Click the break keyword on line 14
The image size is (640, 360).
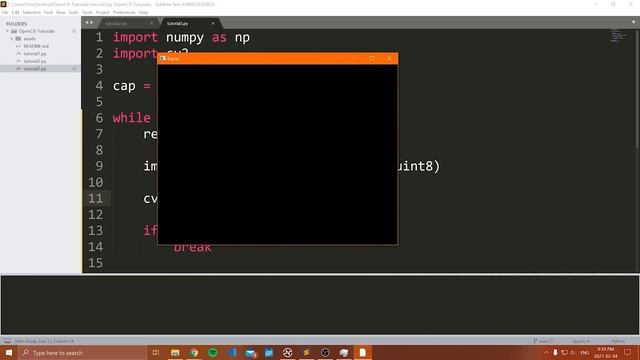192,248
